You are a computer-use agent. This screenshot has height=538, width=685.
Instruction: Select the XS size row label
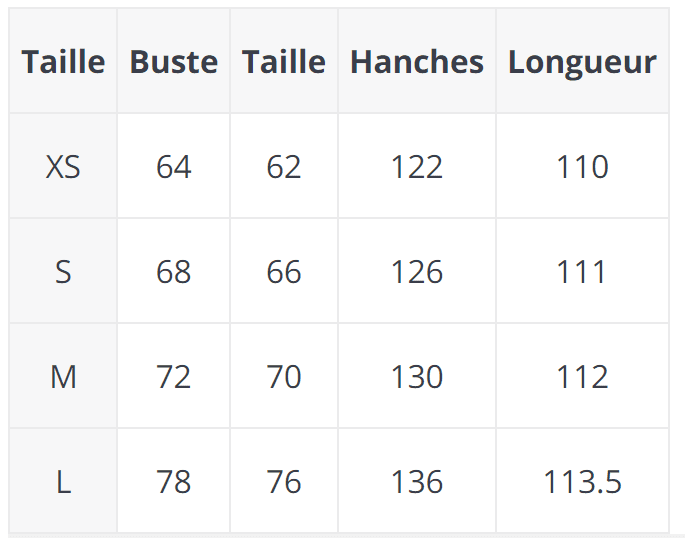point(63,167)
